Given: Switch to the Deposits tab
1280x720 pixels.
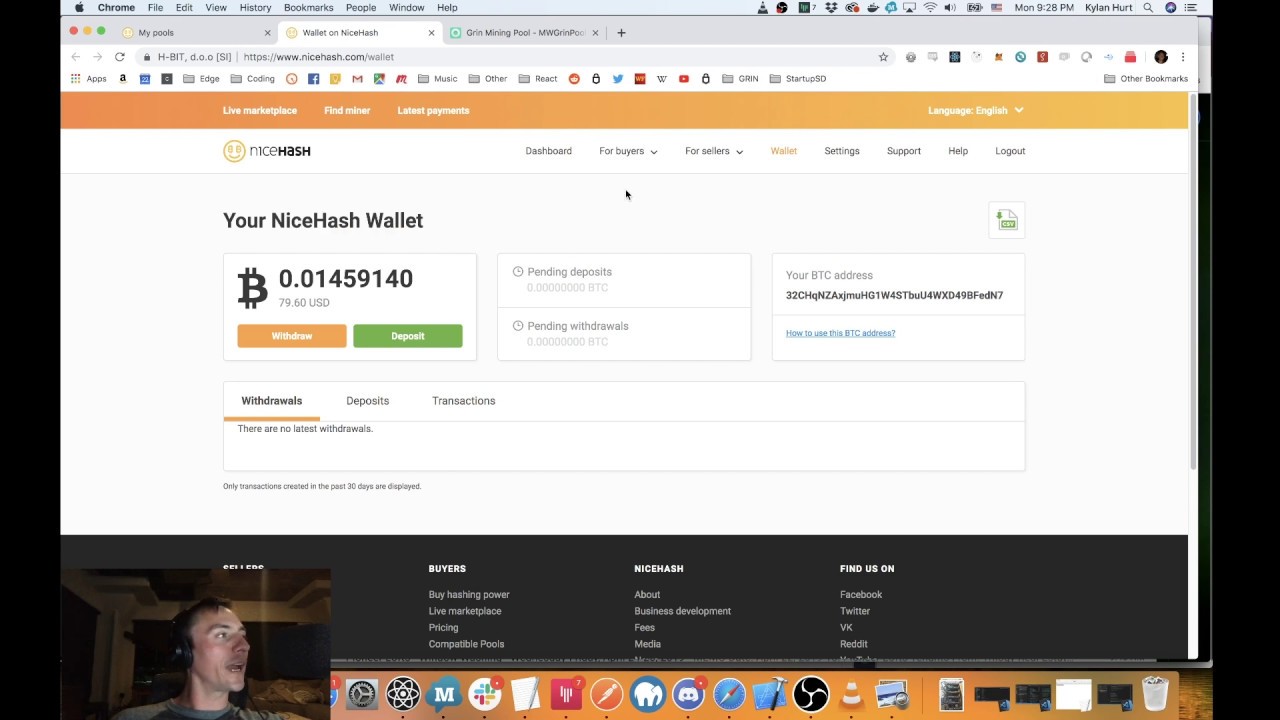Looking at the screenshot, I should coord(367,401).
